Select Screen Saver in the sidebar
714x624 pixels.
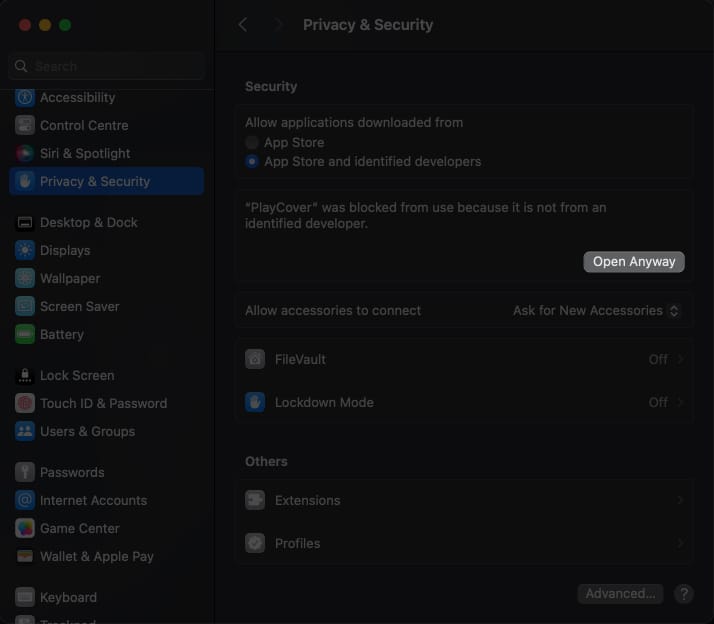coord(107,307)
